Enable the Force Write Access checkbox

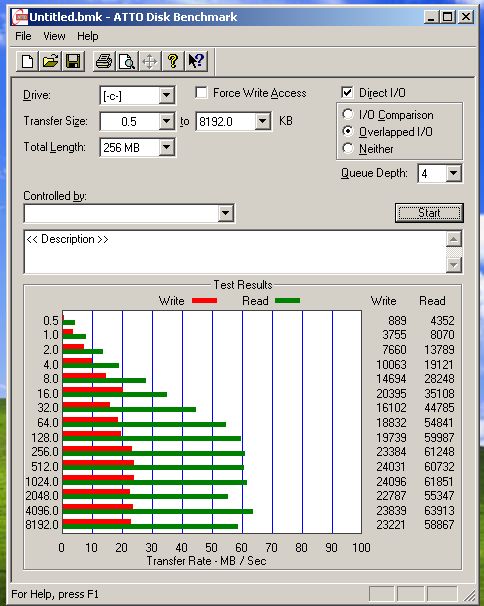(201, 93)
